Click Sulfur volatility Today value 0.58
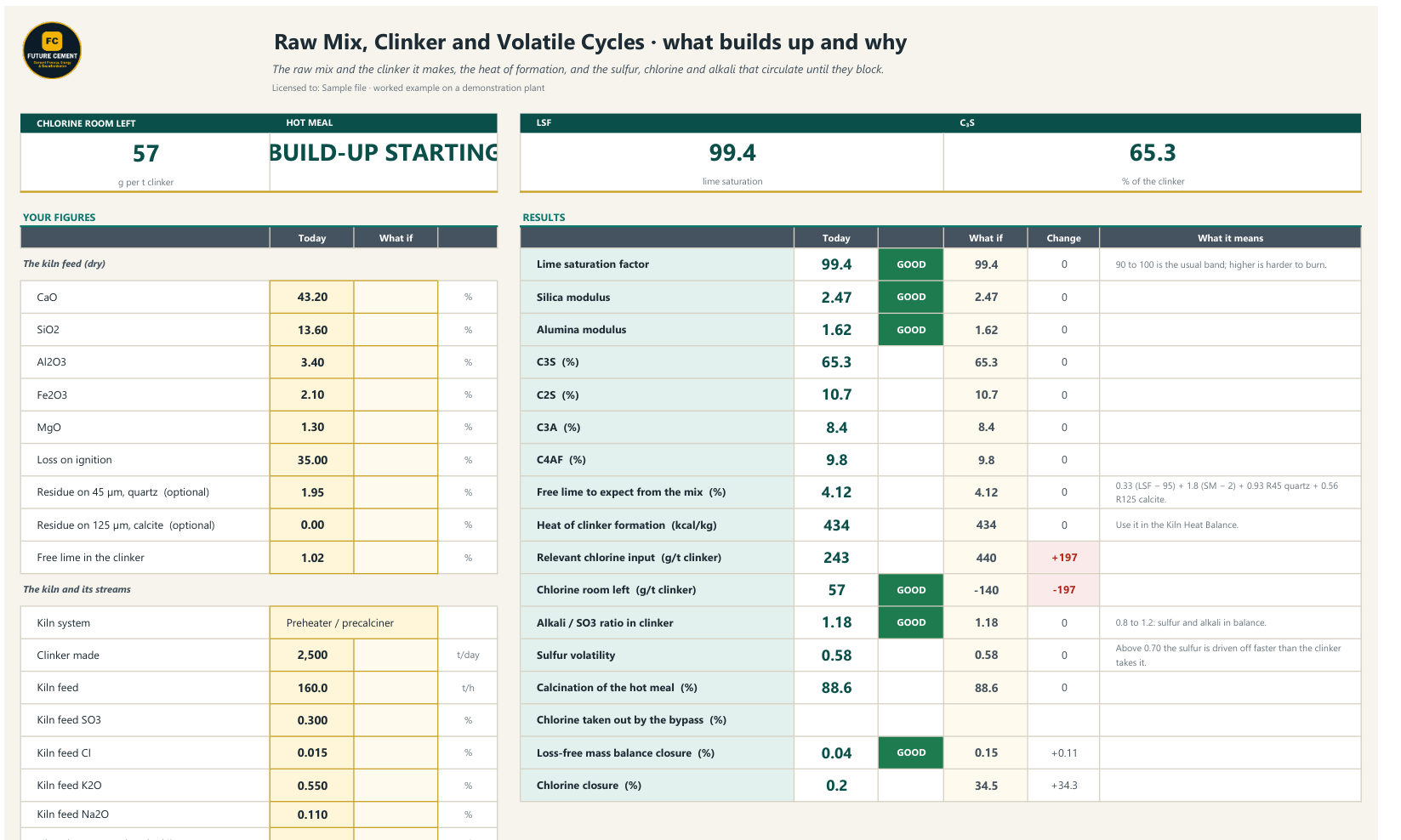The height and width of the screenshot is (840, 1401). coord(835,655)
